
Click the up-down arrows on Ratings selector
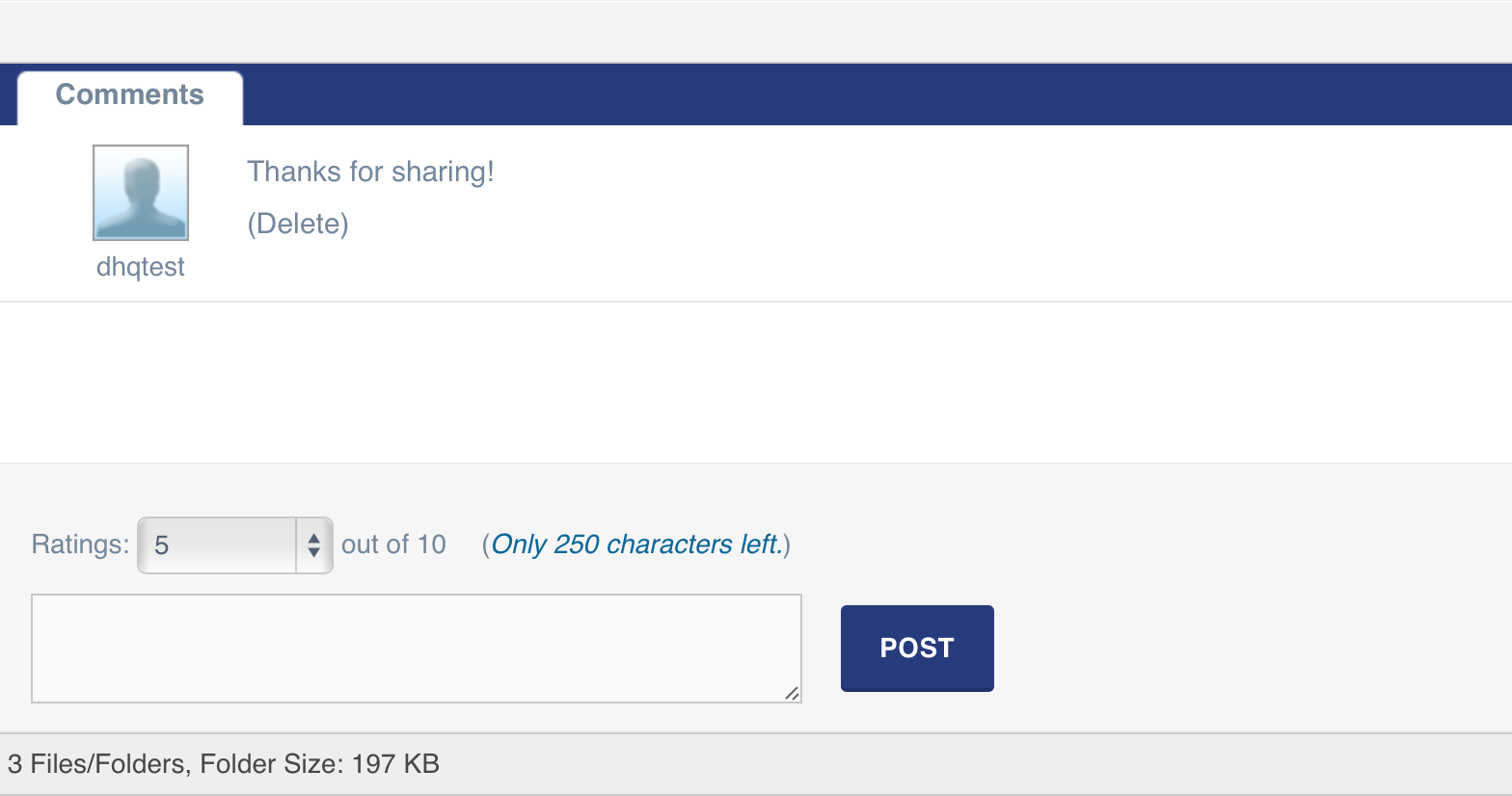click(313, 545)
